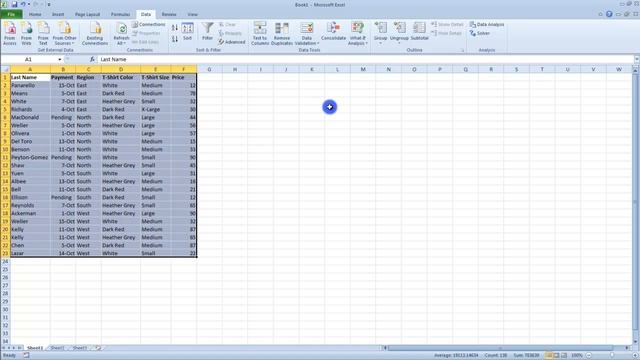Click Remove Duplicates
This screenshot has width=640, height=360.
click(282, 33)
